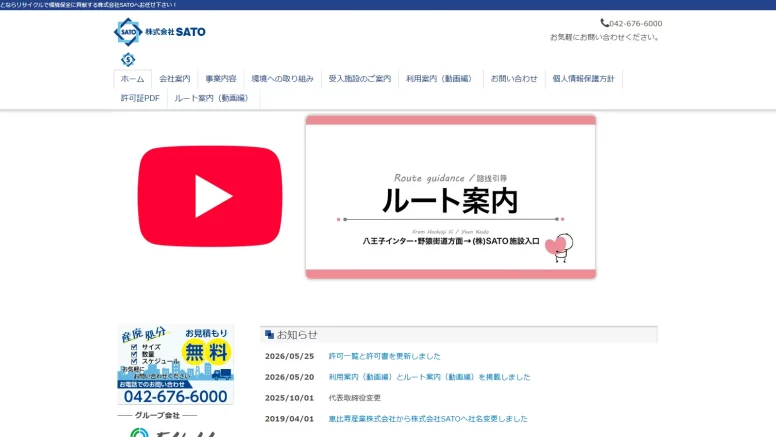This screenshot has width=776, height=437.
Task: Click the blue square icon beside お知らせ
Action: [269, 335]
